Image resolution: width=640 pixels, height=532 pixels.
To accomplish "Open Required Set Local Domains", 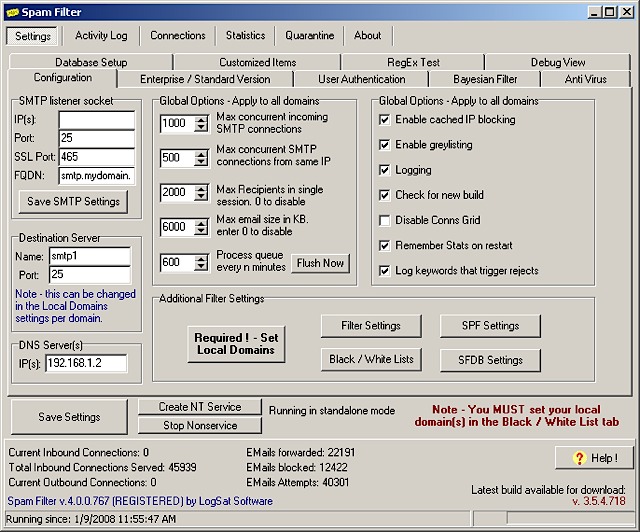I will [236, 344].
